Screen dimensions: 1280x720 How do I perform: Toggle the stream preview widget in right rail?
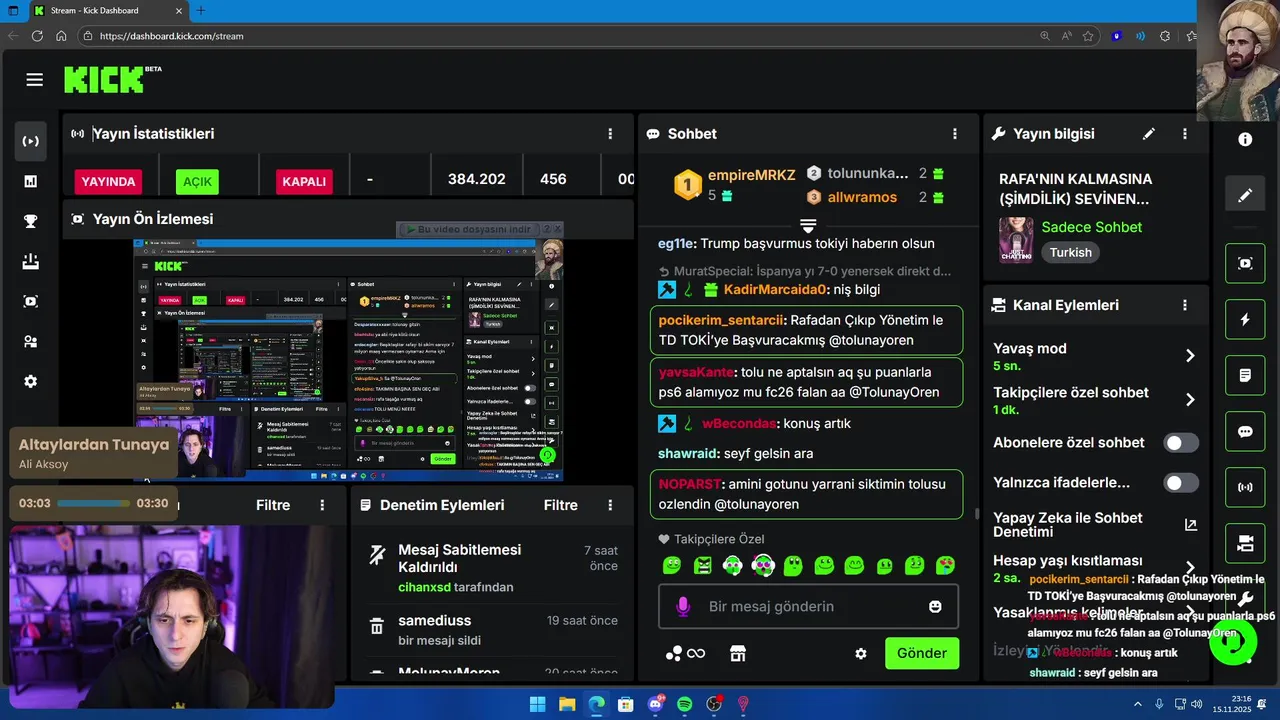(1245, 263)
